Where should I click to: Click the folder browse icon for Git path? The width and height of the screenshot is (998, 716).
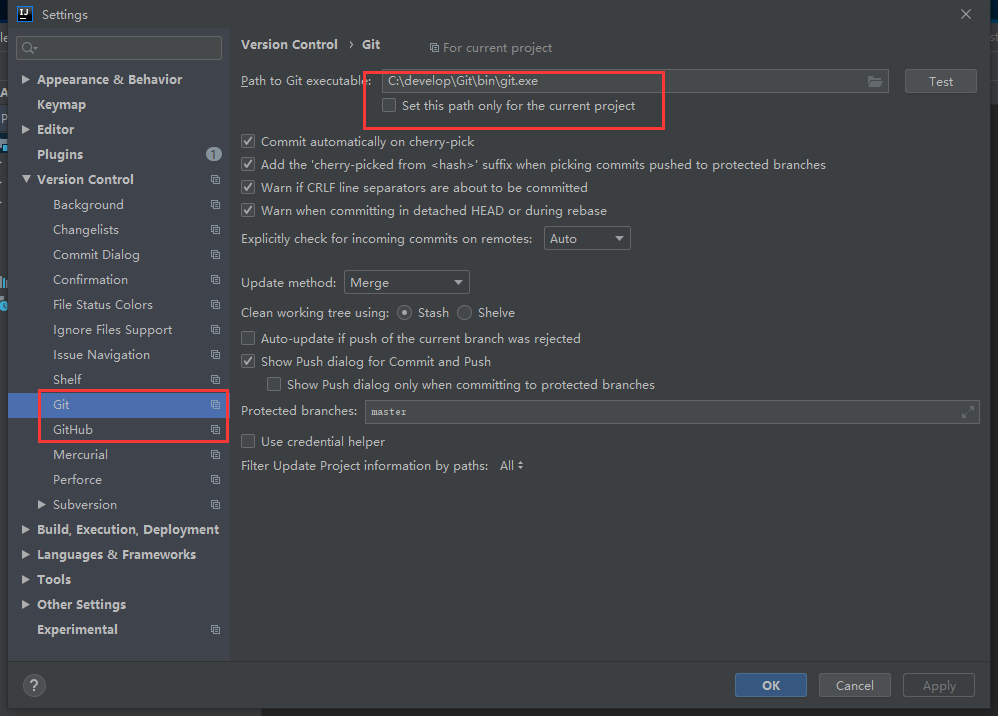pos(875,81)
